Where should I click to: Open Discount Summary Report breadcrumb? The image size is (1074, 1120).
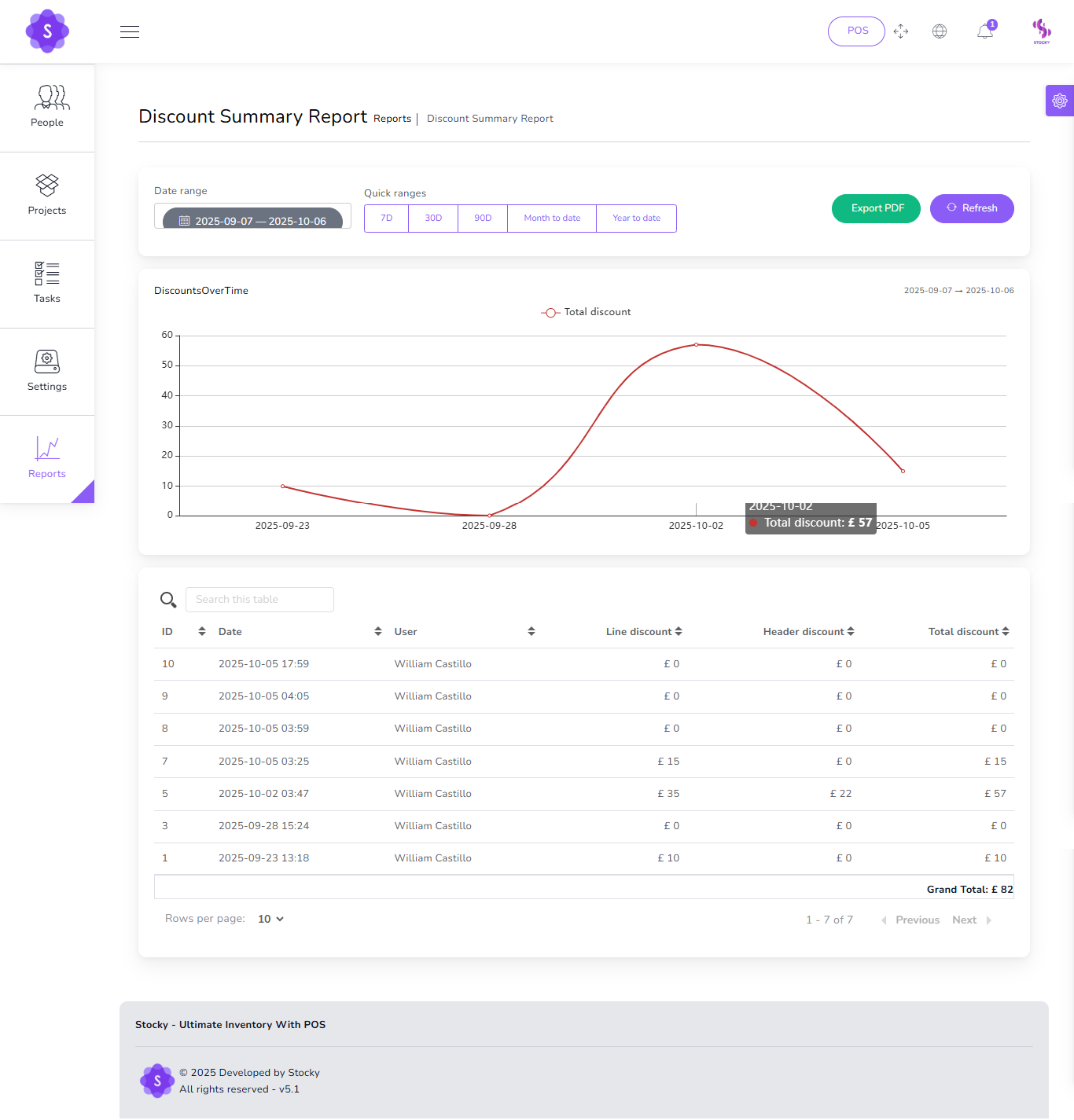click(490, 119)
